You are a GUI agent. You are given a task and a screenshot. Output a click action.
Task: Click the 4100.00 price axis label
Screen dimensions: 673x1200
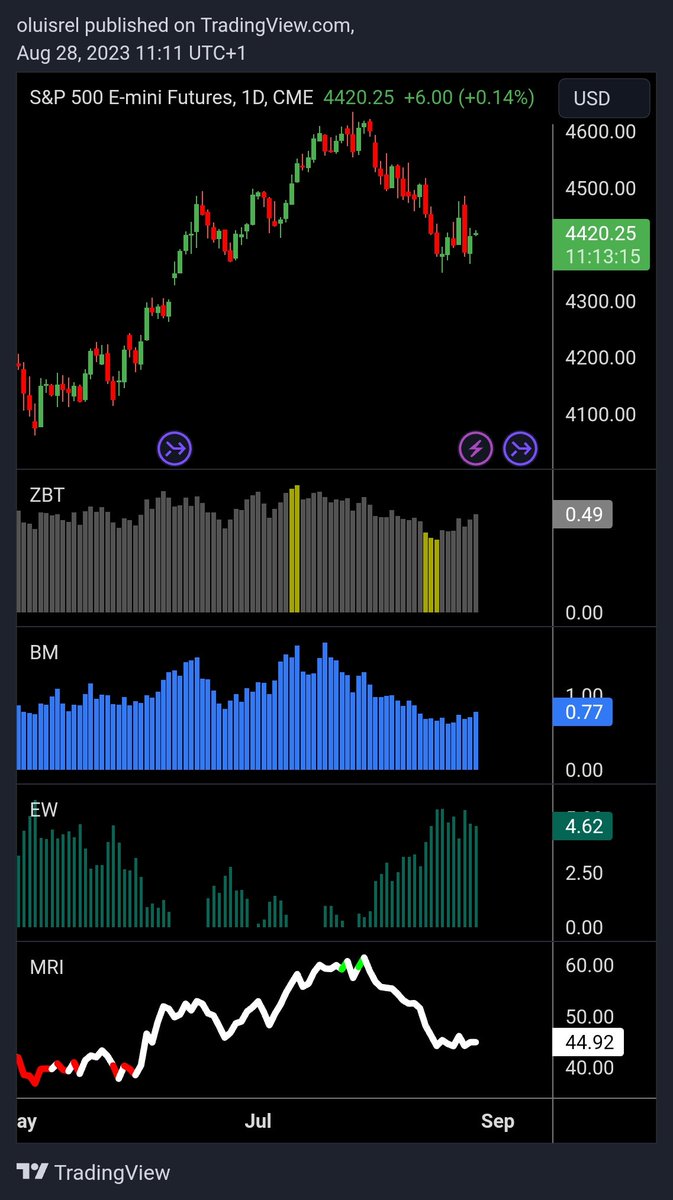pyautogui.click(x=600, y=413)
